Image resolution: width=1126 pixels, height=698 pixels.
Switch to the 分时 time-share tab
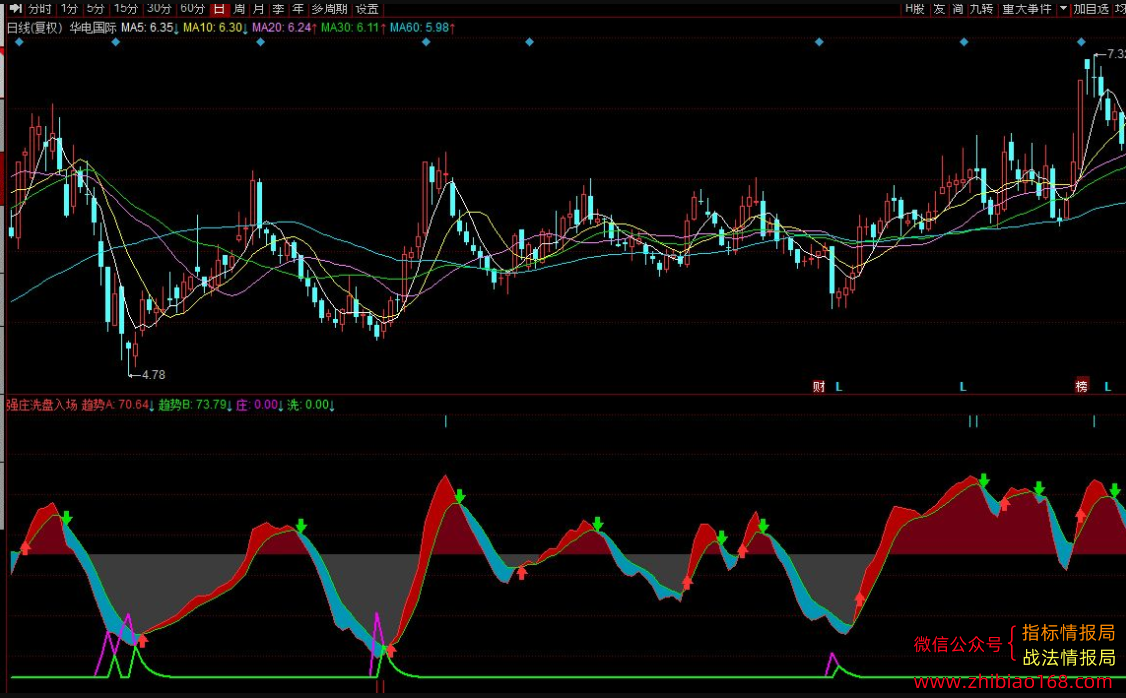[39, 9]
